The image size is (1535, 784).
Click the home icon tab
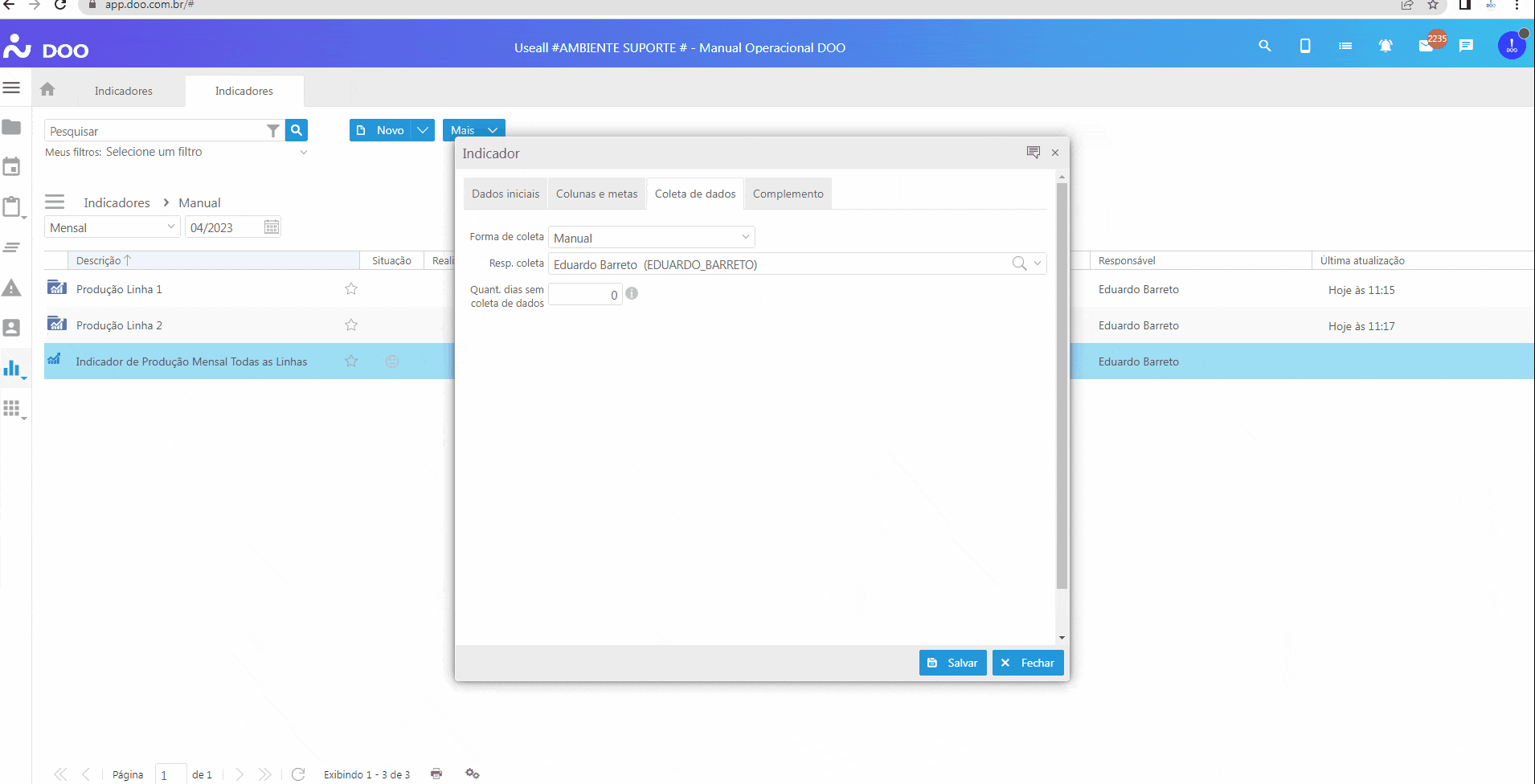[x=47, y=90]
